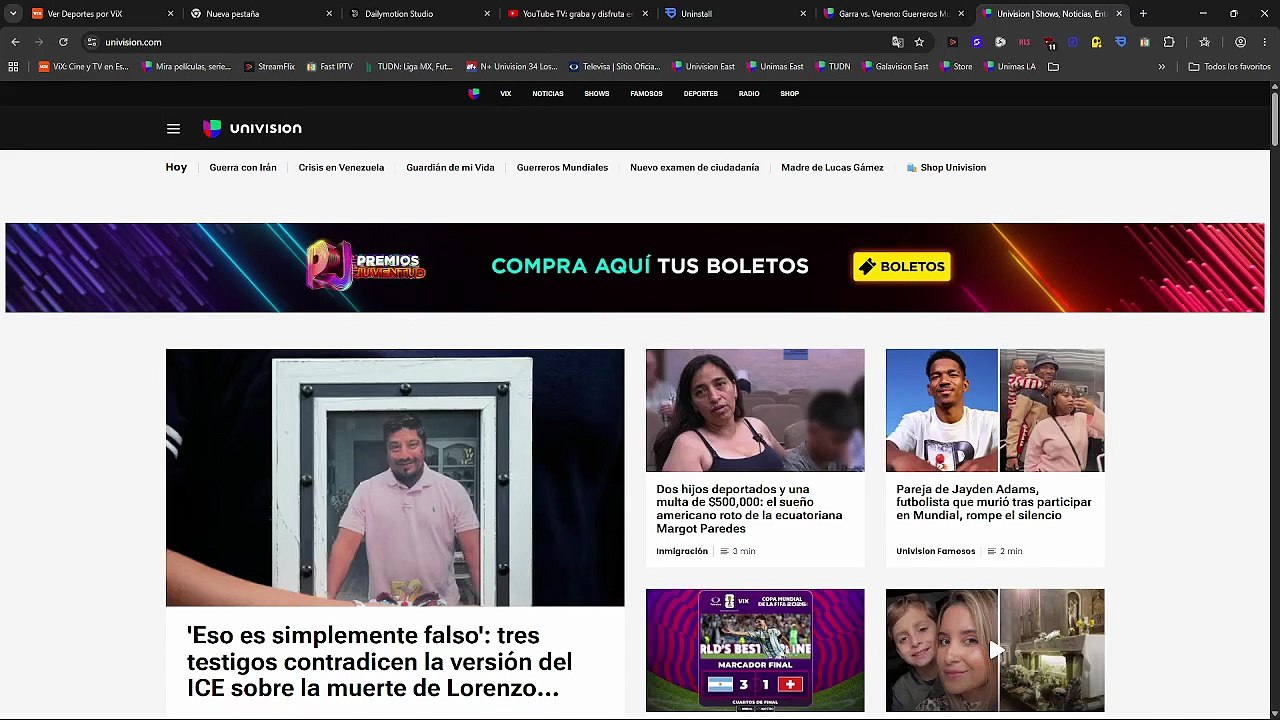Open the Margot Paredes story thumbnail
1280x720 pixels.
coord(755,410)
